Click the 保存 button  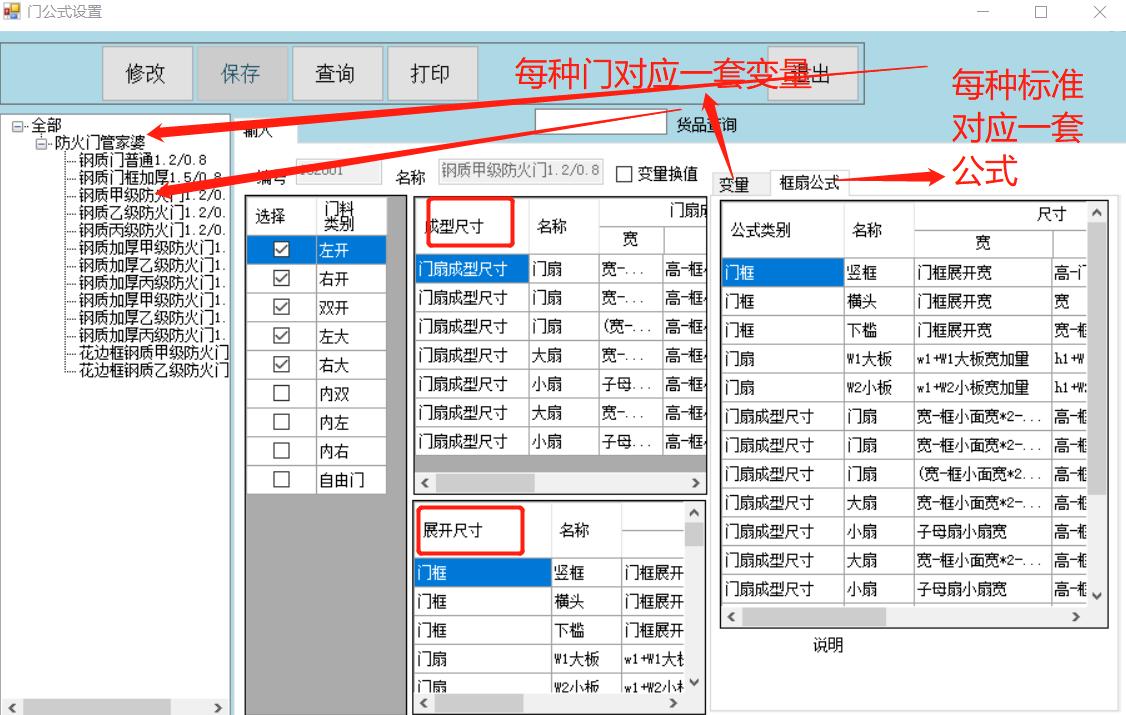click(241, 72)
